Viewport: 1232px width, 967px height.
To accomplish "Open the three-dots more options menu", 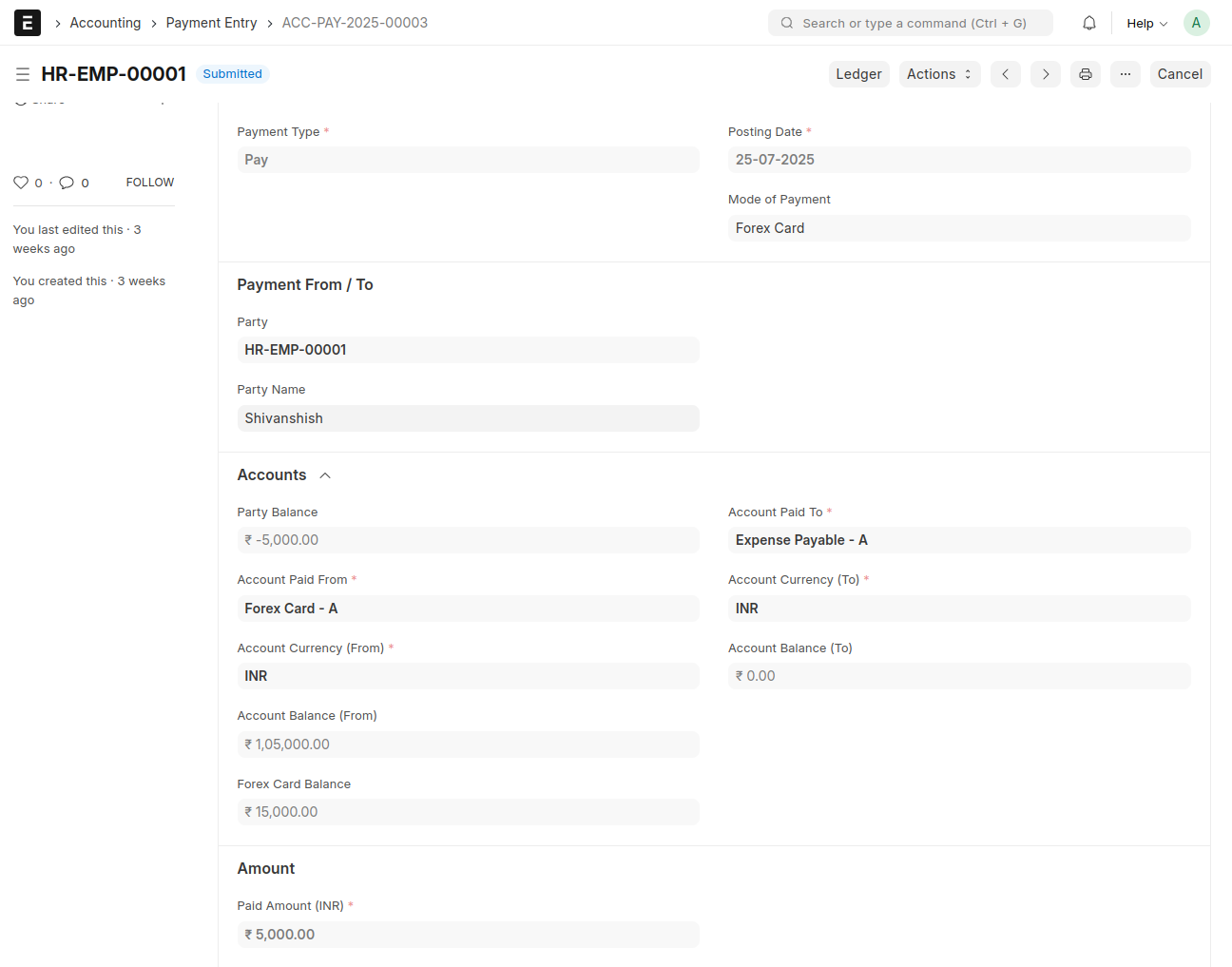I will pyautogui.click(x=1125, y=74).
